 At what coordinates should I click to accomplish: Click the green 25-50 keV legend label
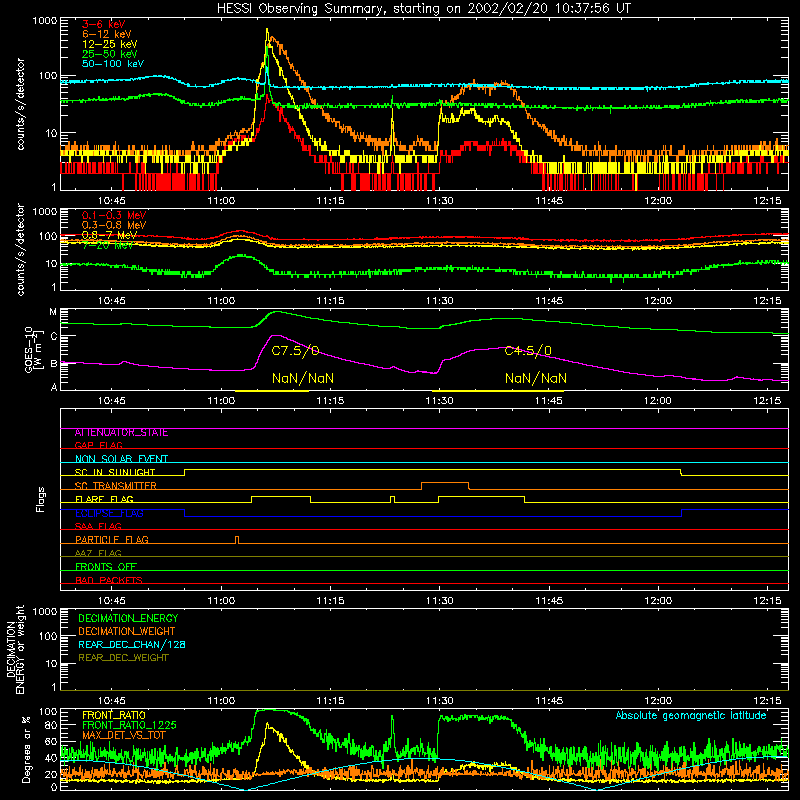(x=110, y=54)
